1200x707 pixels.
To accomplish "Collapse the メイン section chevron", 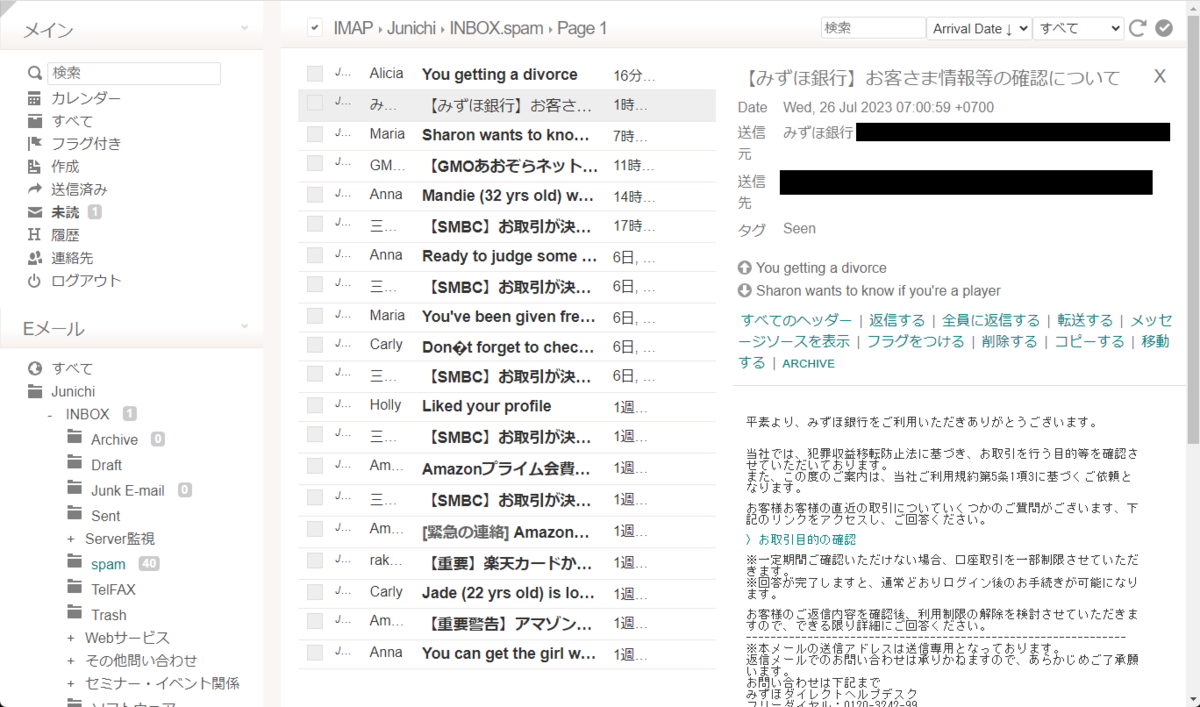I will click(x=245, y=30).
